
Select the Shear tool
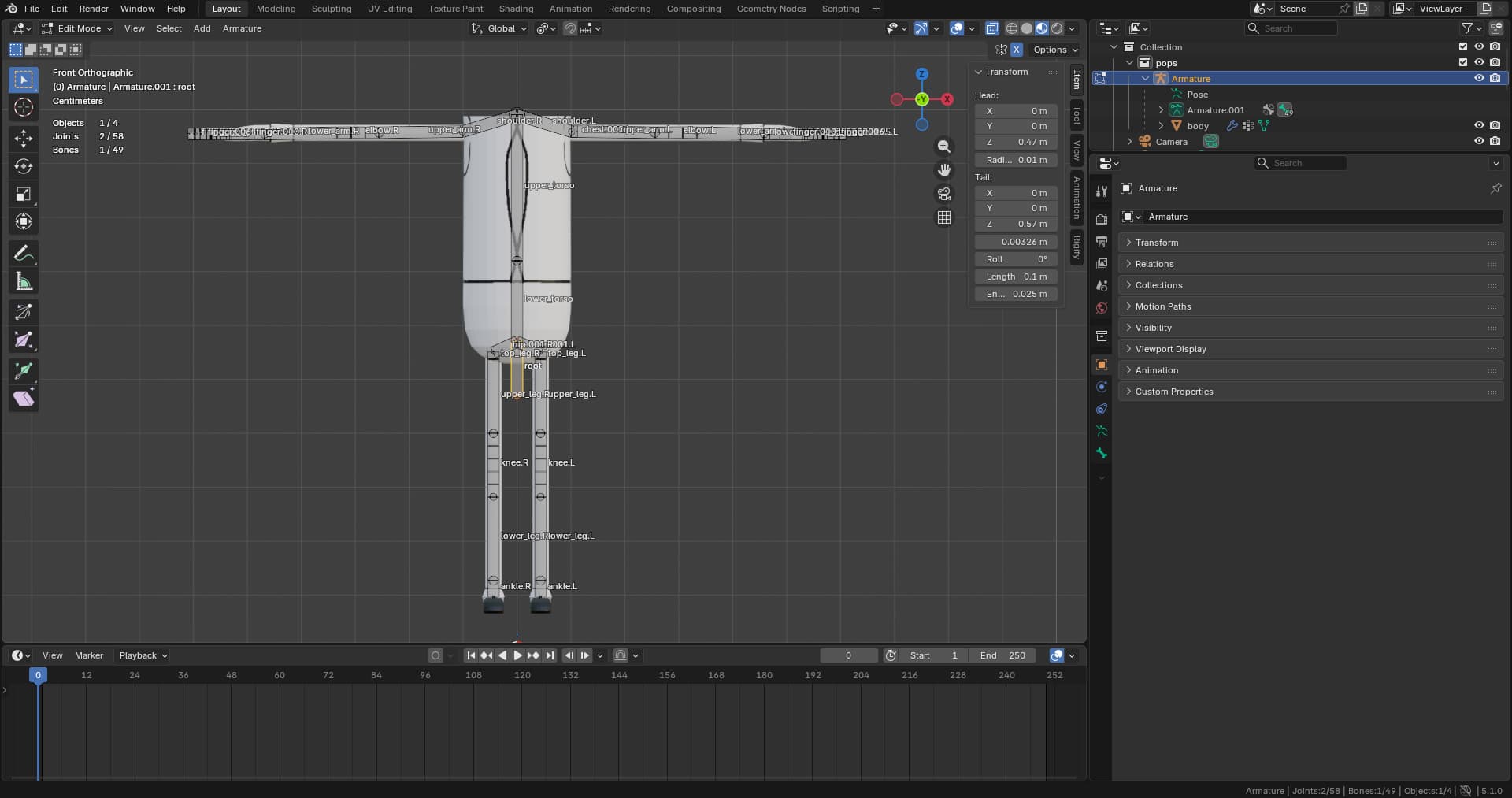[24, 399]
